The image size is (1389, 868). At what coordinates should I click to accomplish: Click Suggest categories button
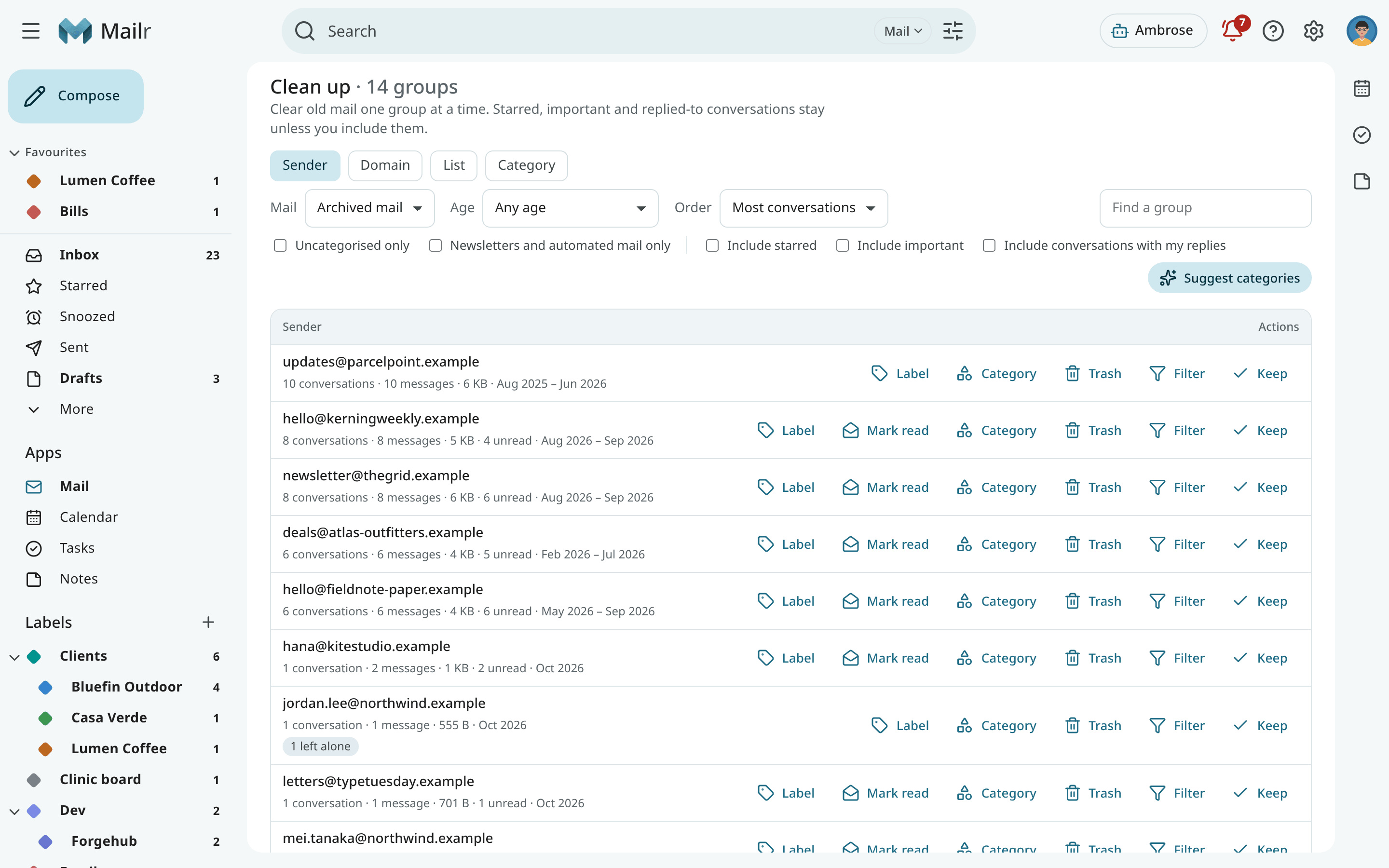1229,278
